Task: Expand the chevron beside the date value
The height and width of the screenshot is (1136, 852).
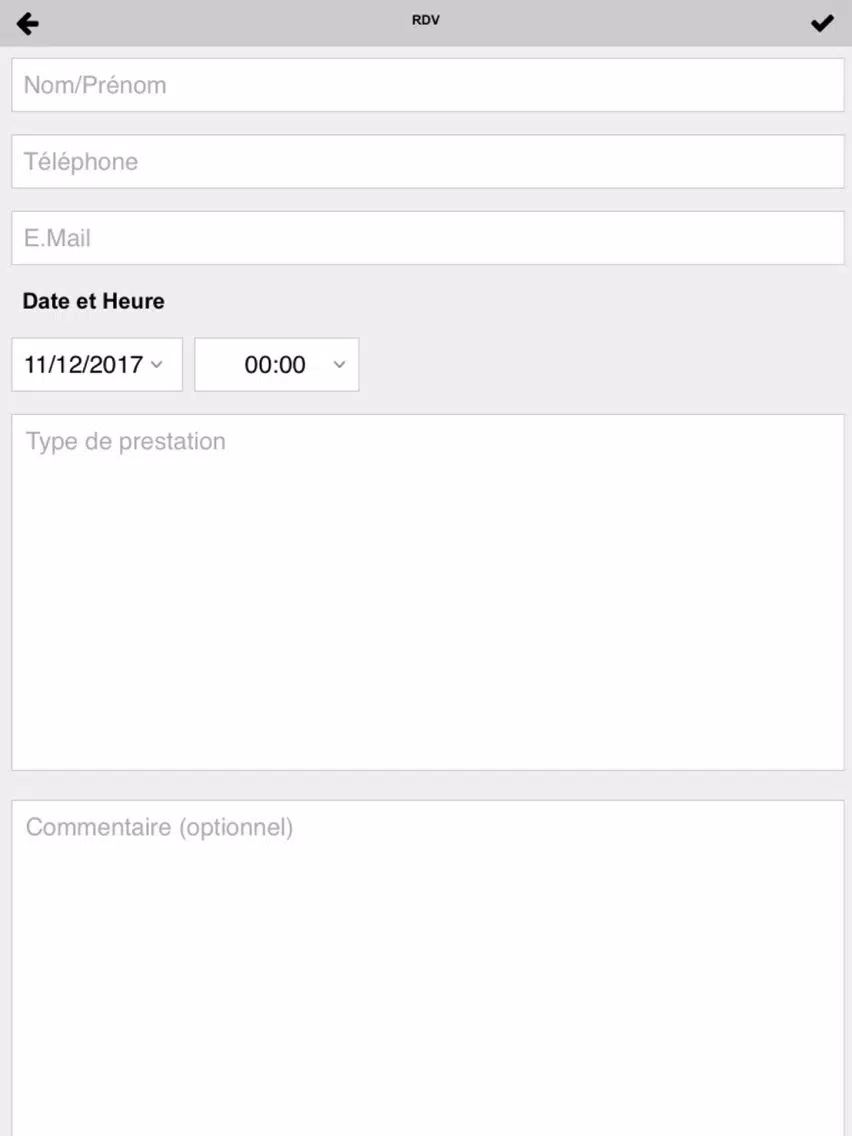Action: point(156,364)
